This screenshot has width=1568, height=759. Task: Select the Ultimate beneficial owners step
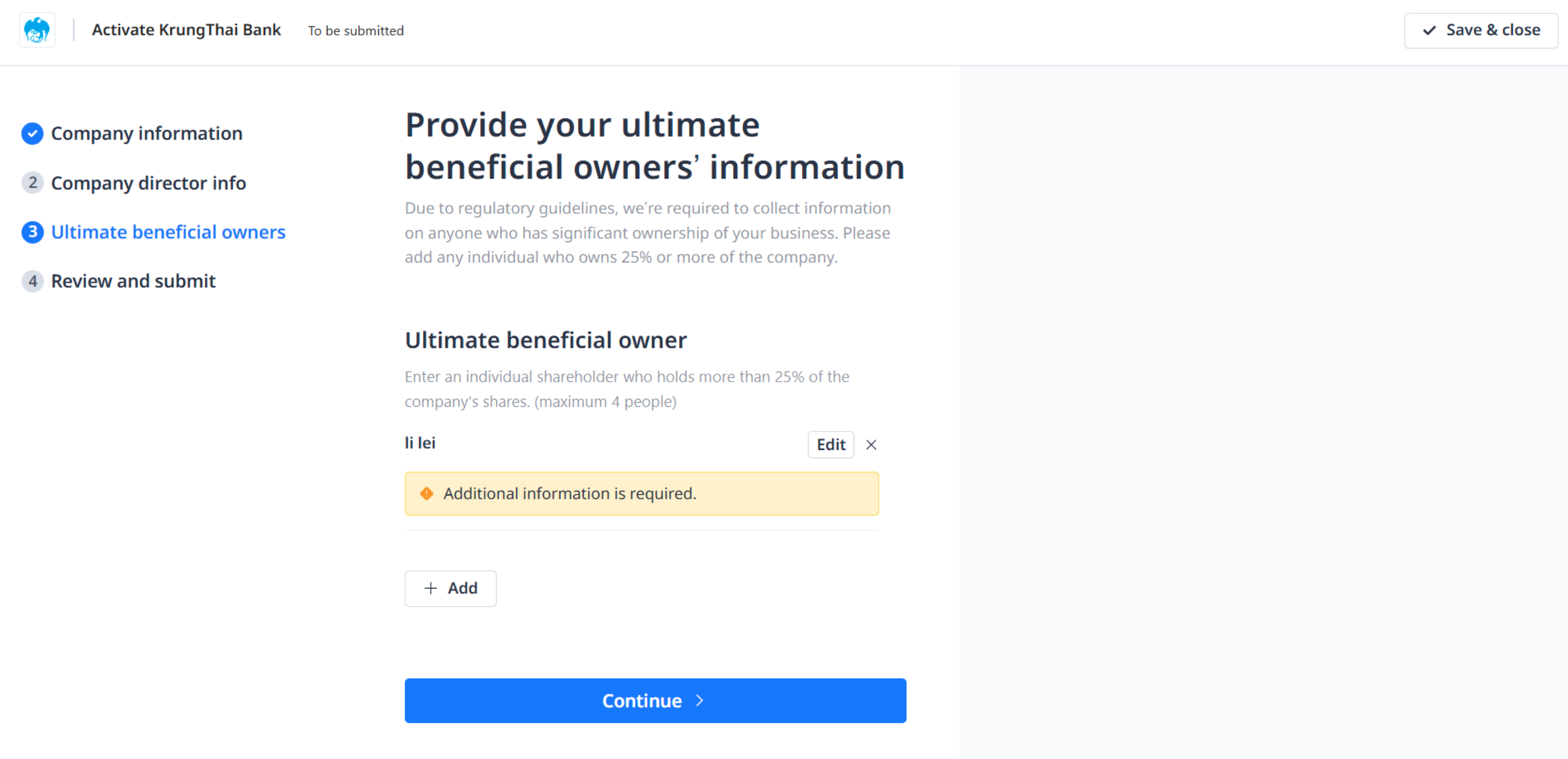click(168, 232)
